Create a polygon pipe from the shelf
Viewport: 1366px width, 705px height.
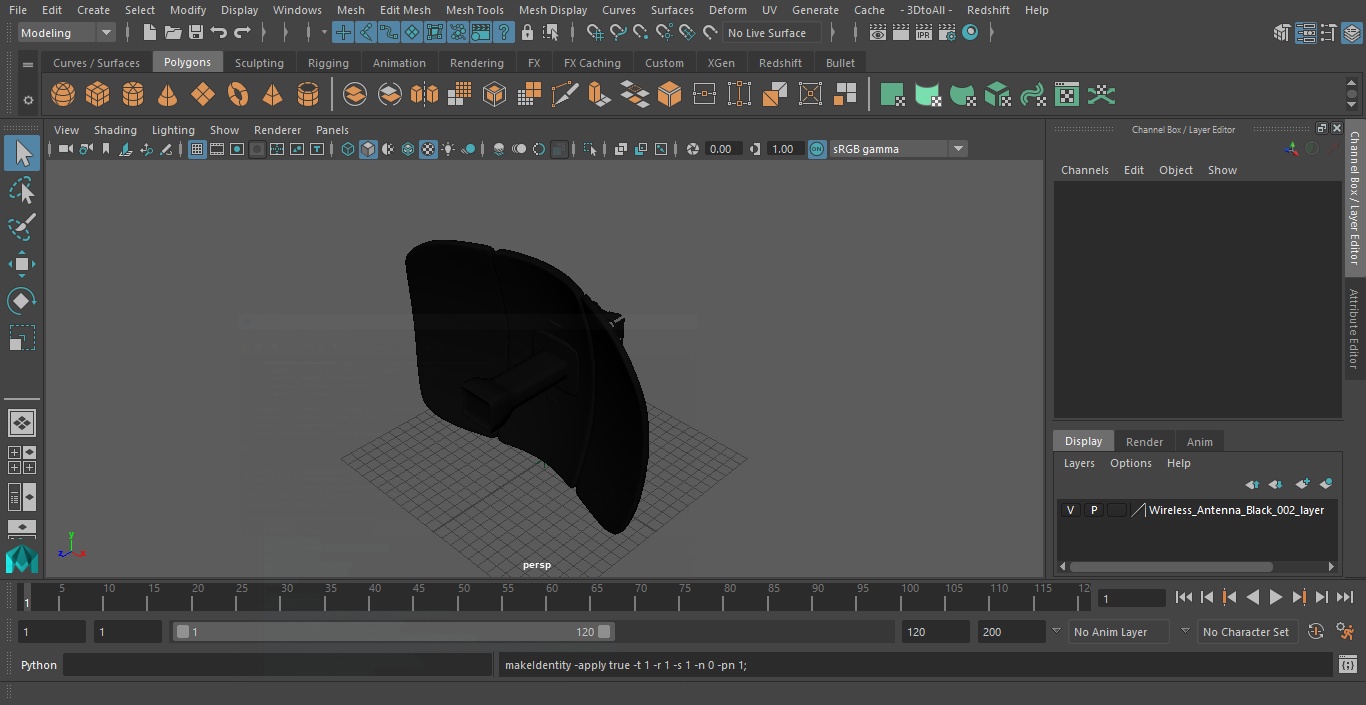(308, 95)
